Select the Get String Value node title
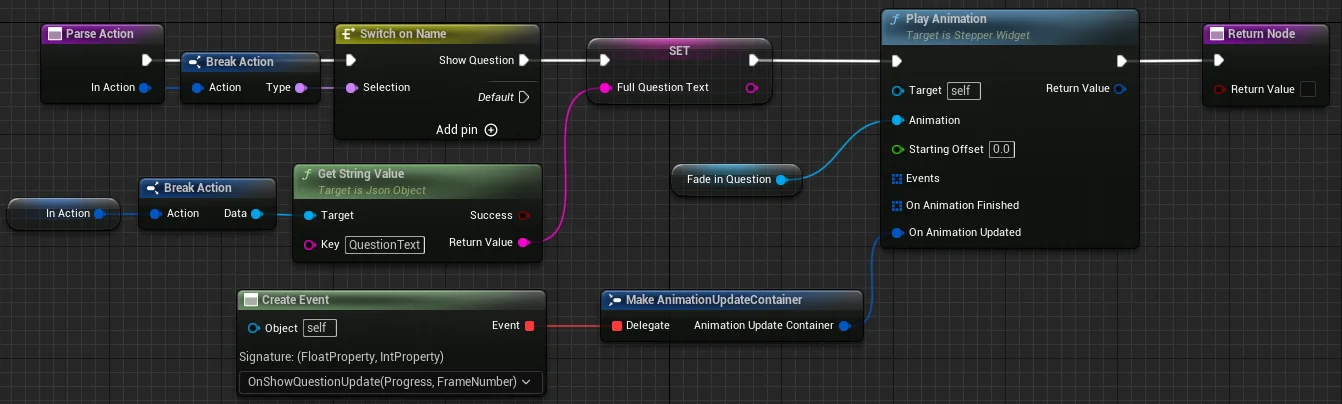 coord(361,174)
